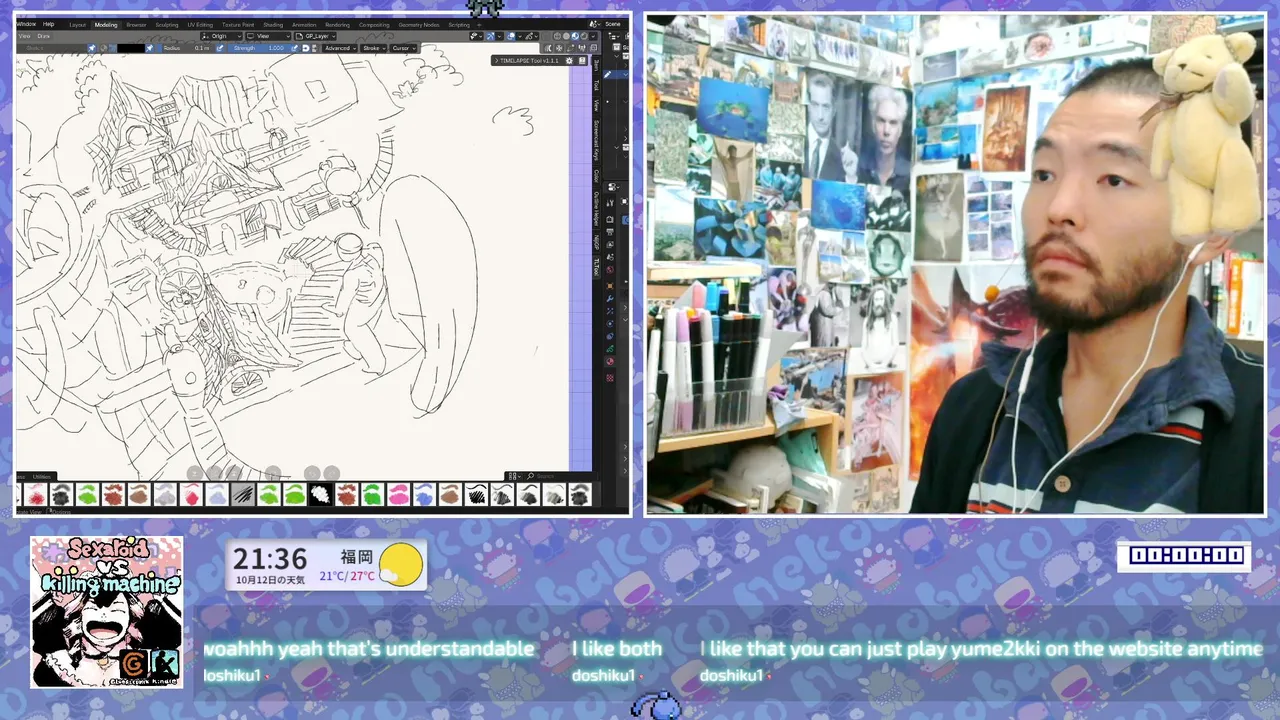Switch to rendered viewport shading
Viewport: 1280px width, 720px height.
(582, 36)
